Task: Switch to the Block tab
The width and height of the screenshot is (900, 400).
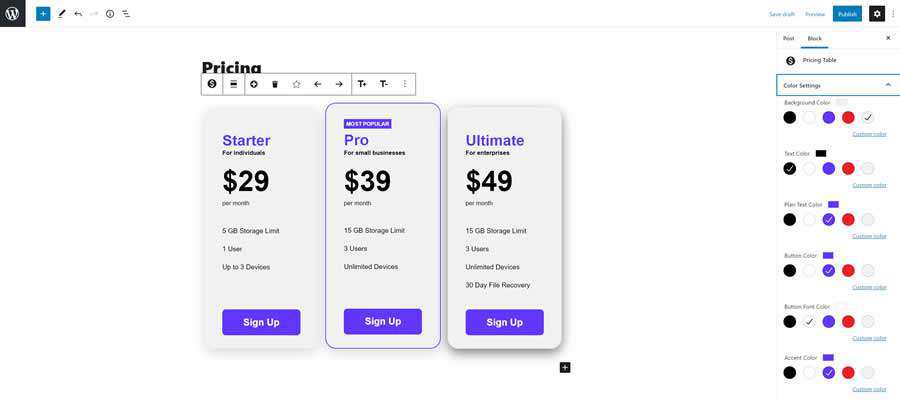Action: [815, 38]
